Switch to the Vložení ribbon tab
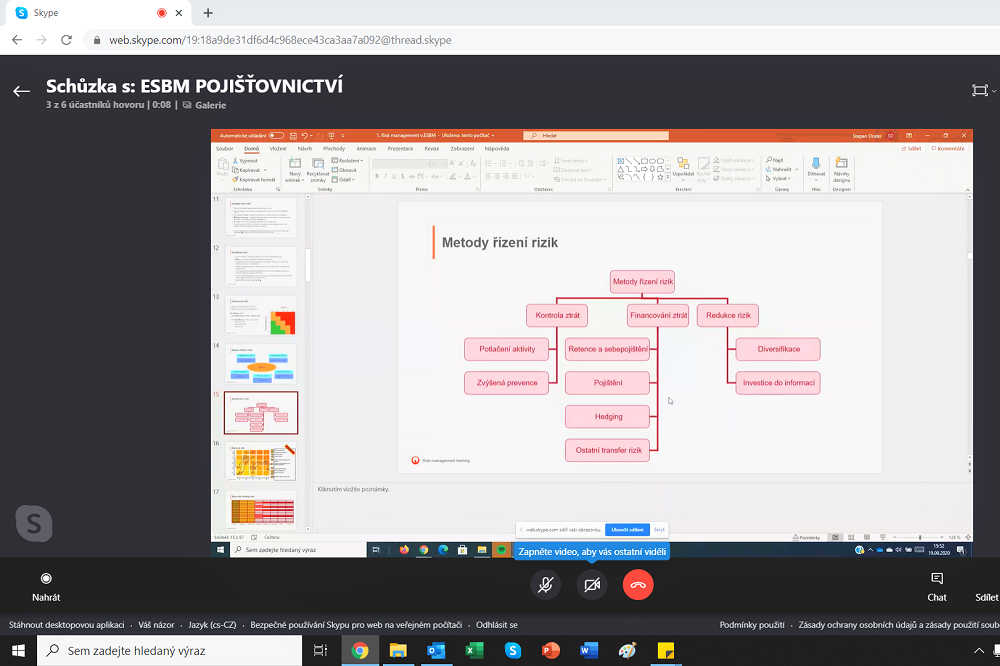The image size is (1000, 666). point(278,149)
